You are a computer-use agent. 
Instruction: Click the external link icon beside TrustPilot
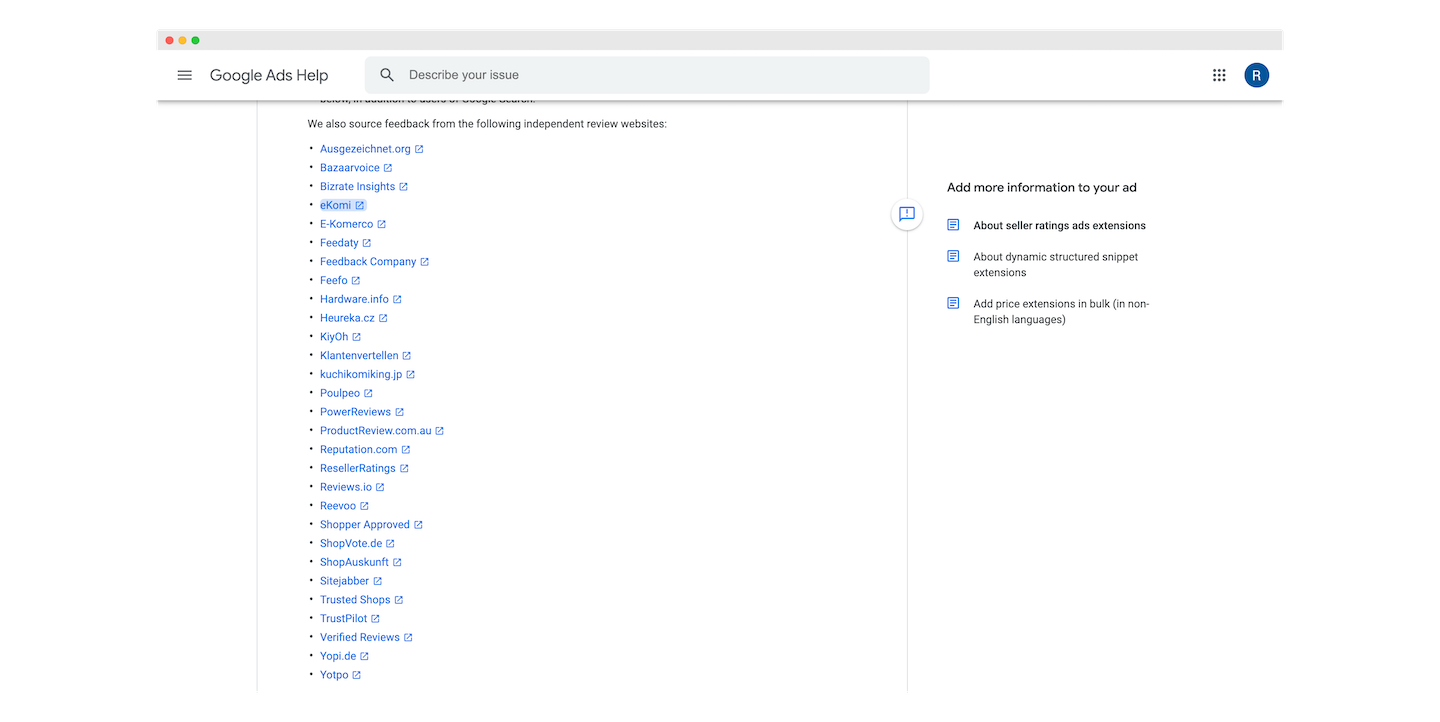pyautogui.click(x=376, y=619)
